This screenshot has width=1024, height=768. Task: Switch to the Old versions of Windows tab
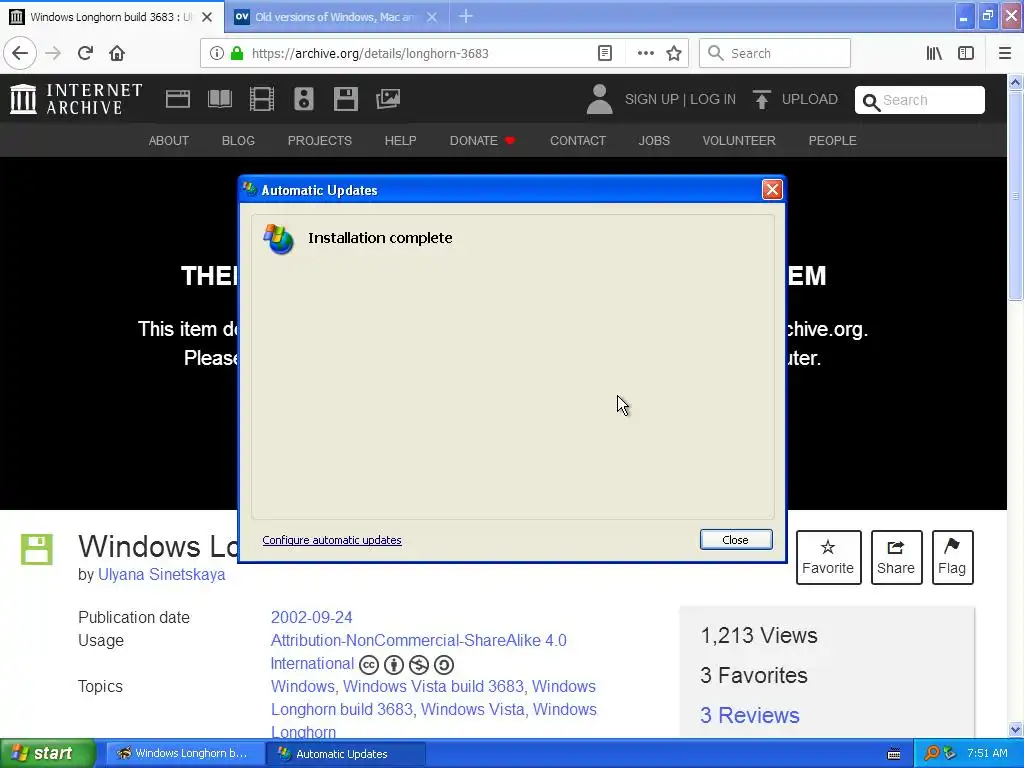337,17
